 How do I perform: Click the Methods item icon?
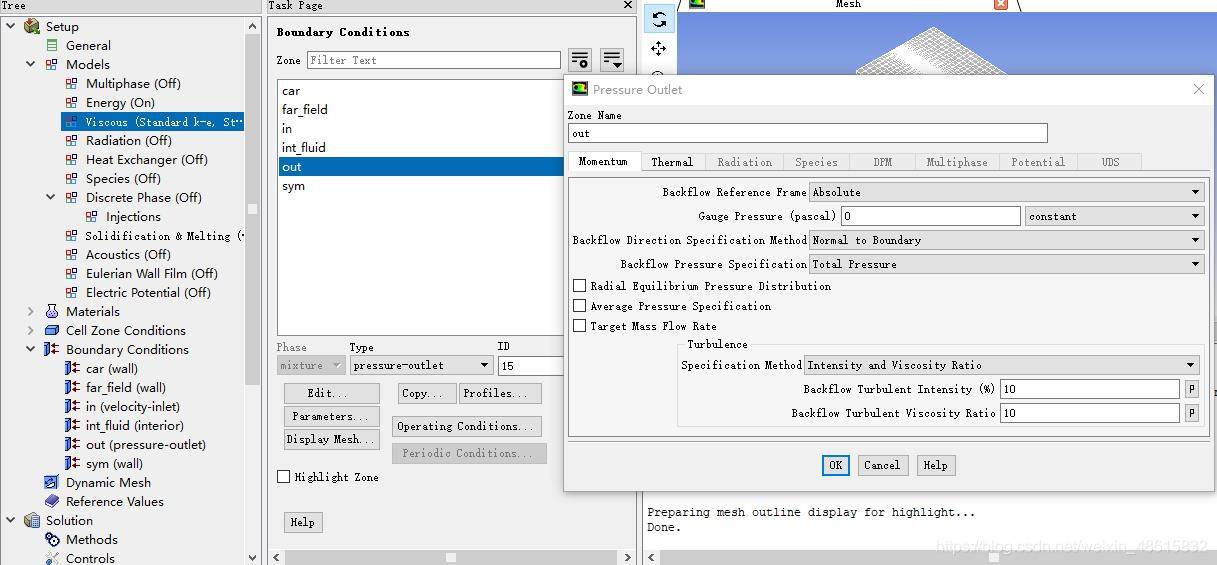pyautogui.click(x=52, y=539)
